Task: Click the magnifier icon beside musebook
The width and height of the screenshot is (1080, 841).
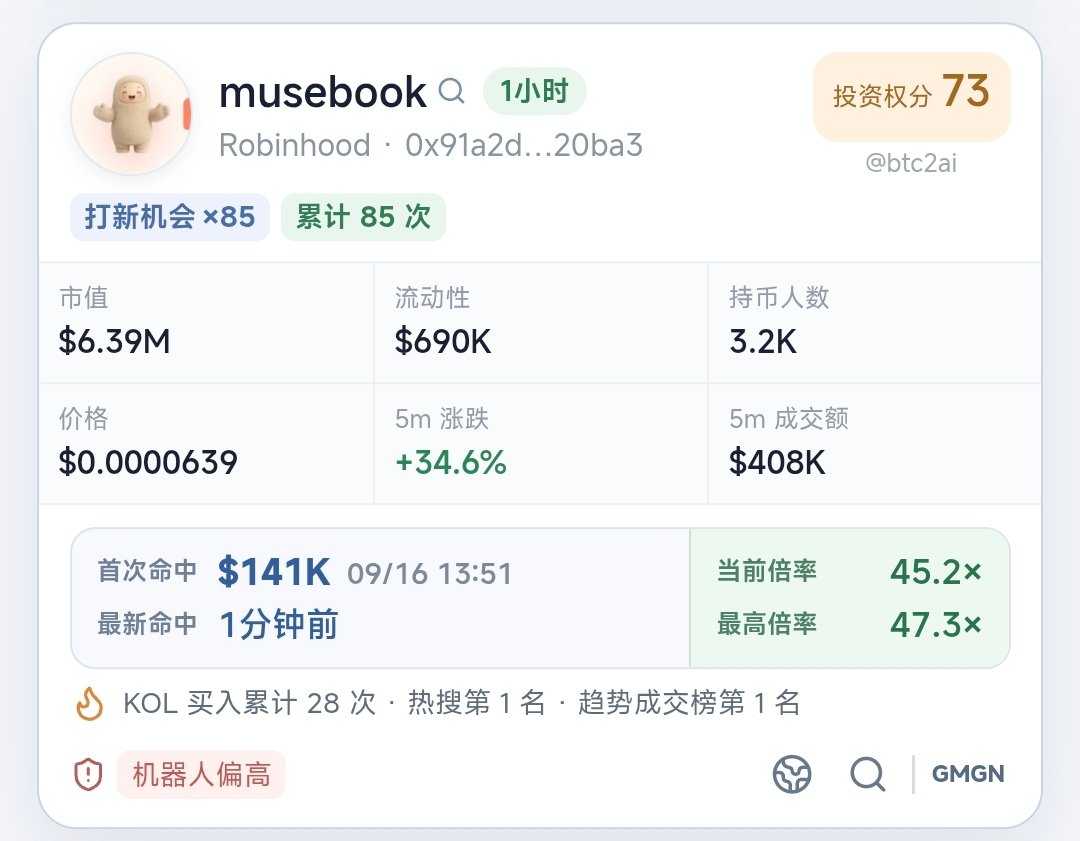Action: pos(451,91)
